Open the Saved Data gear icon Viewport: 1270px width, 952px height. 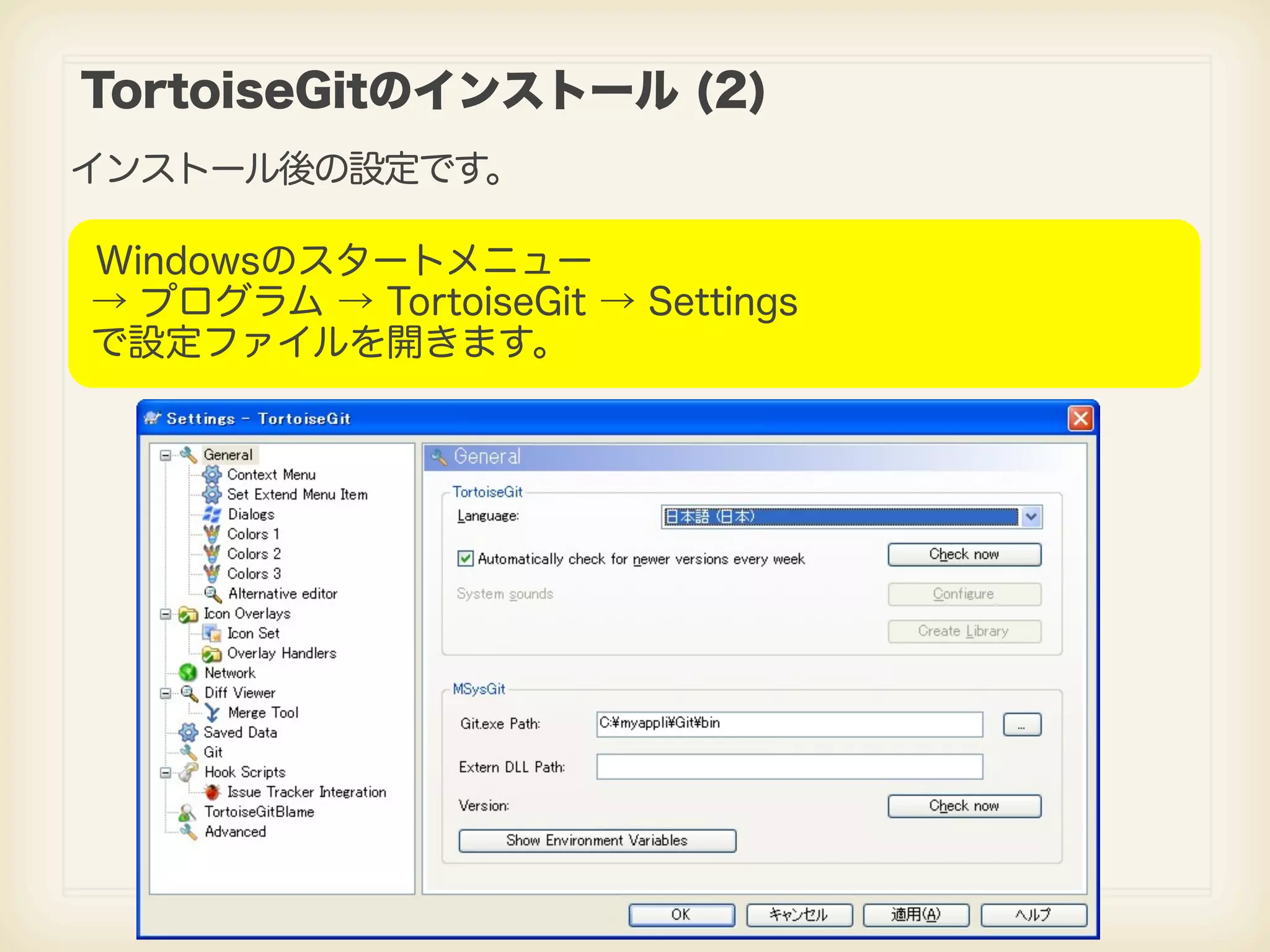[x=188, y=733]
